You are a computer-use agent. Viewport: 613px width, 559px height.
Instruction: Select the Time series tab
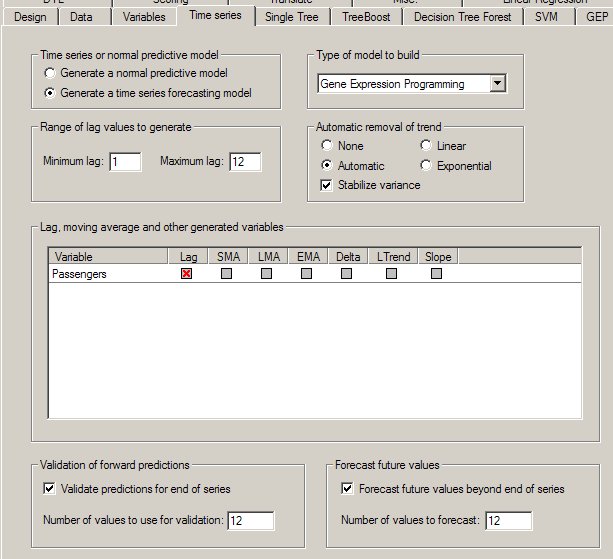click(x=215, y=16)
